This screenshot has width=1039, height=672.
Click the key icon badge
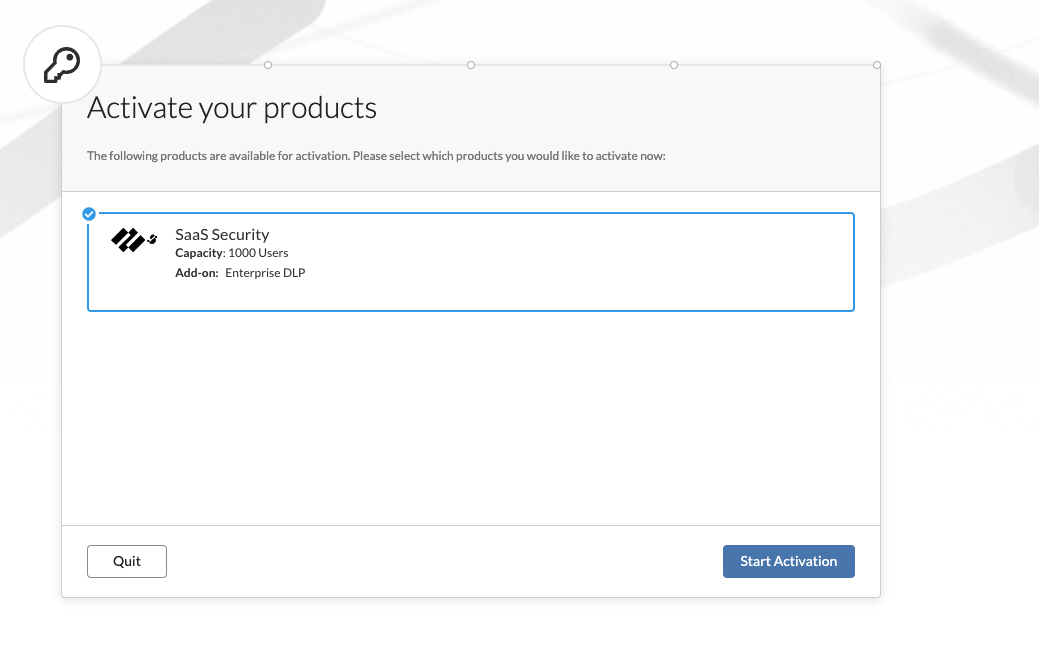62,66
